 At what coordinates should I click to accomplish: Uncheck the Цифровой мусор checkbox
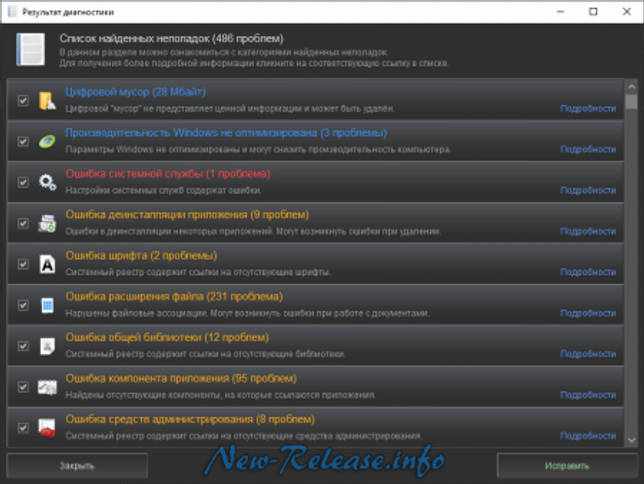pos(23,100)
